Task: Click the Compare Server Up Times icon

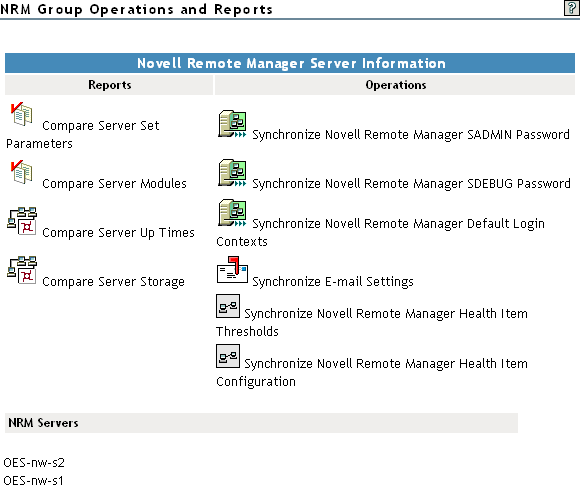Action: [22, 221]
